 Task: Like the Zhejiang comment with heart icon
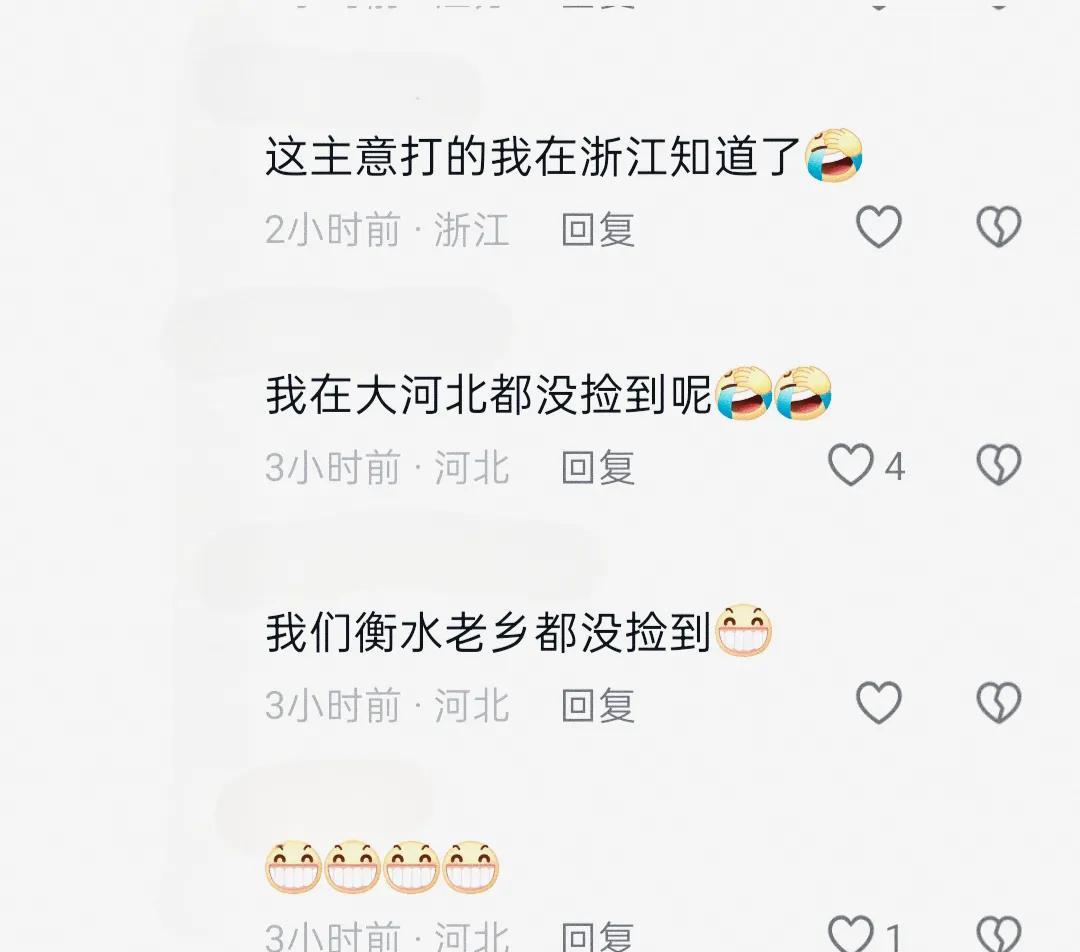point(878,227)
